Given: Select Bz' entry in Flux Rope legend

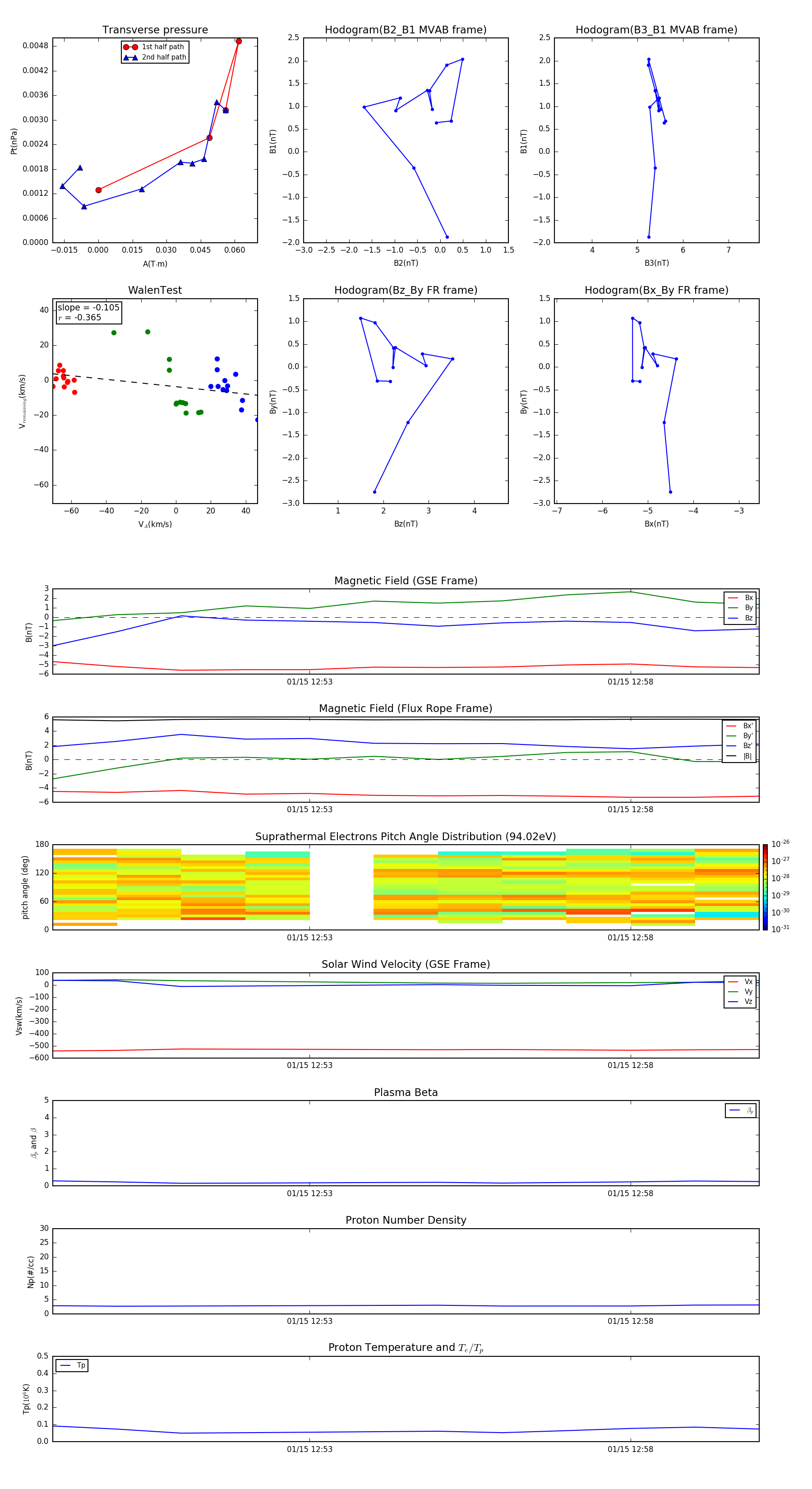Looking at the screenshot, I should (x=739, y=746).
